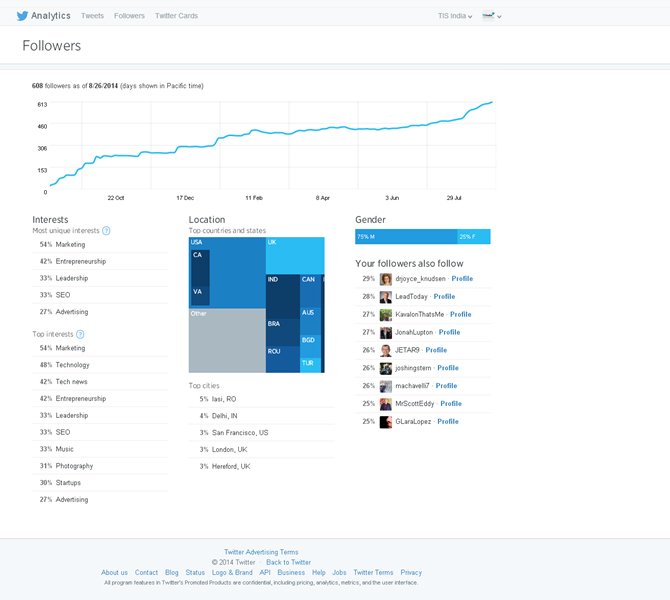The width and height of the screenshot is (670, 600).
Task: Click LeadToday avatar thumbnail
Action: pyautogui.click(x=385, y=297)
